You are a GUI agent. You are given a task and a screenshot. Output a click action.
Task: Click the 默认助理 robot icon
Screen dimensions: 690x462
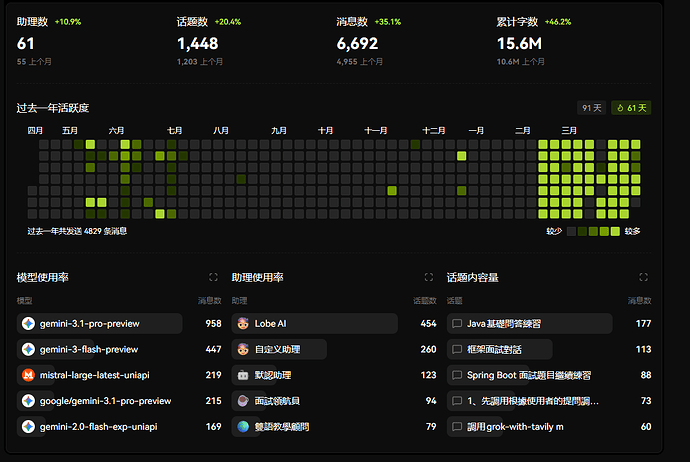[x=243, y=375]
